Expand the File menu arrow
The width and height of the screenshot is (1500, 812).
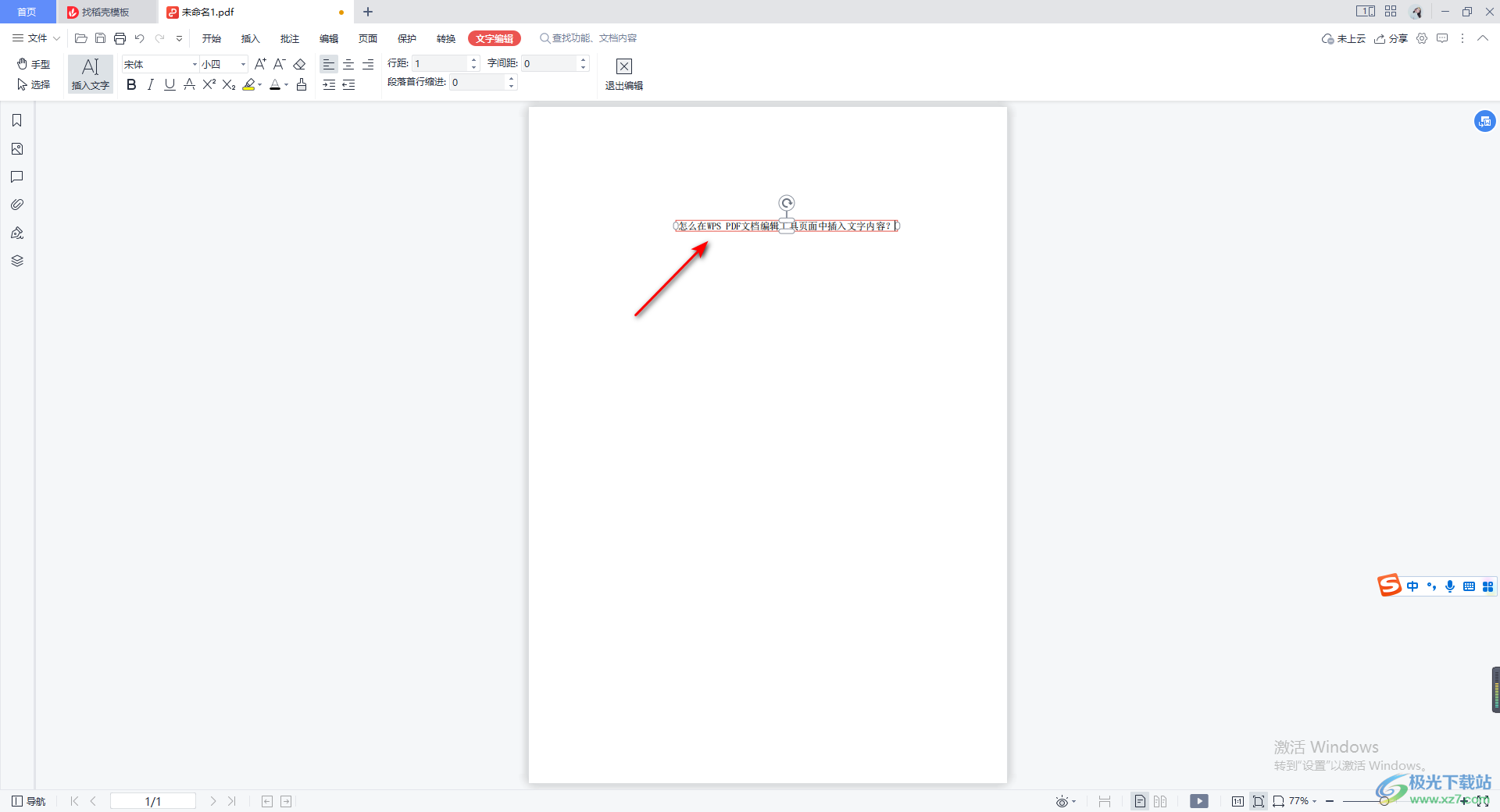56,38
